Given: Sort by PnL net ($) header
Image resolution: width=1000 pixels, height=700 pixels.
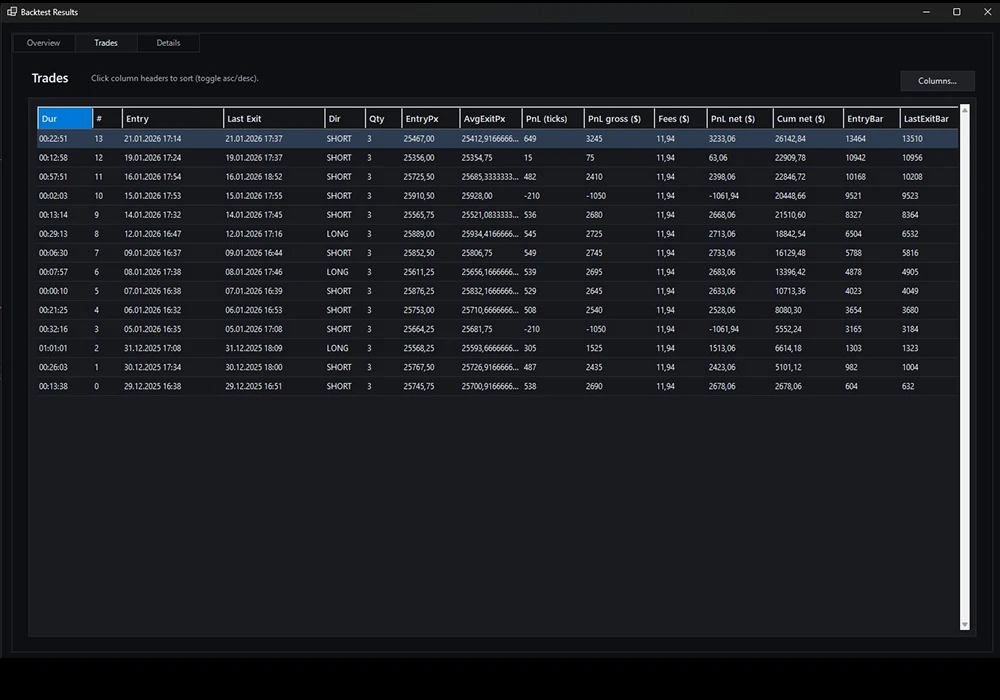Looking at the screenshot, I should click(x=740, y=119).
